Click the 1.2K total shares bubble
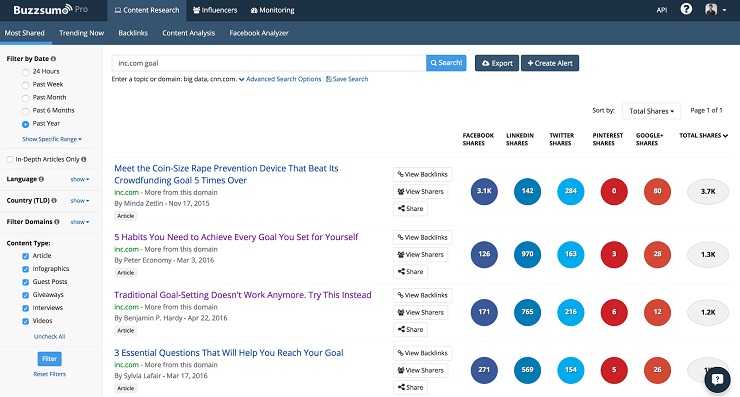This screenshot has width=740, height=397. pos(708,313)
